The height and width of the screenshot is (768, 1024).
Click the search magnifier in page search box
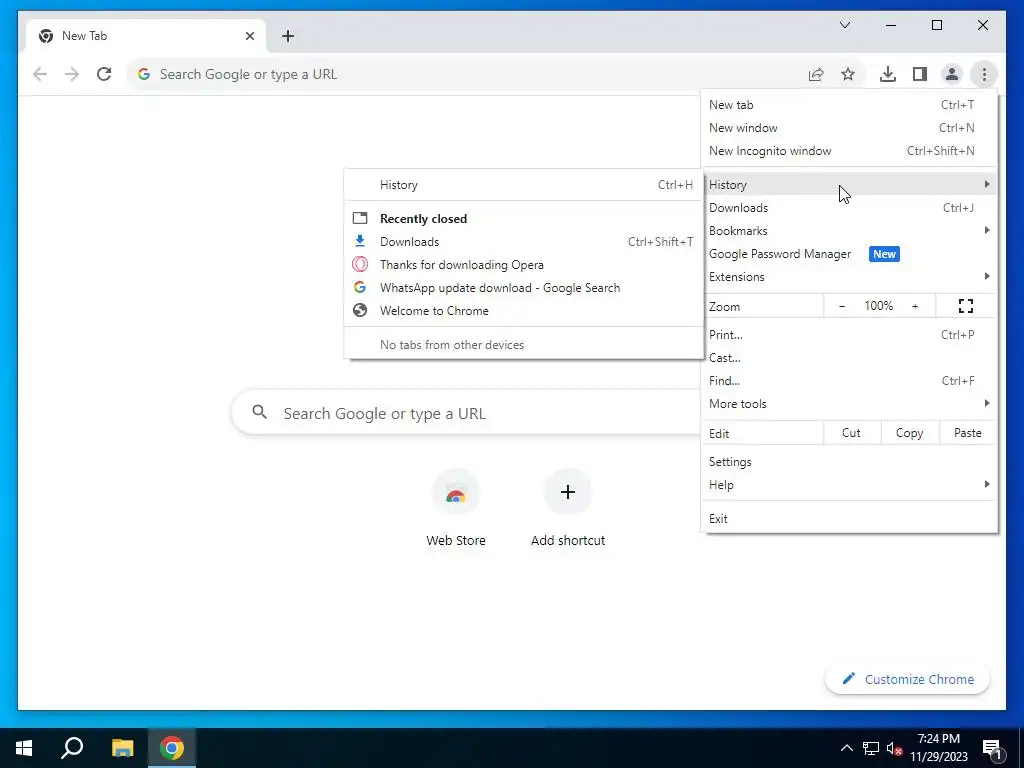(x=260, y=412)
